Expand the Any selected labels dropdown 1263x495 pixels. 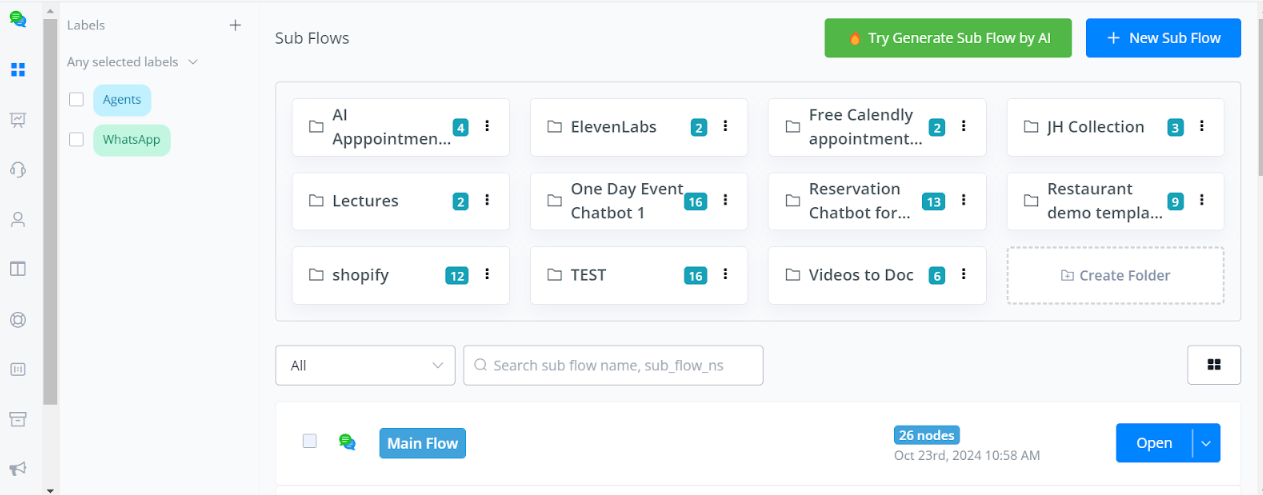[x=132, y=62]
